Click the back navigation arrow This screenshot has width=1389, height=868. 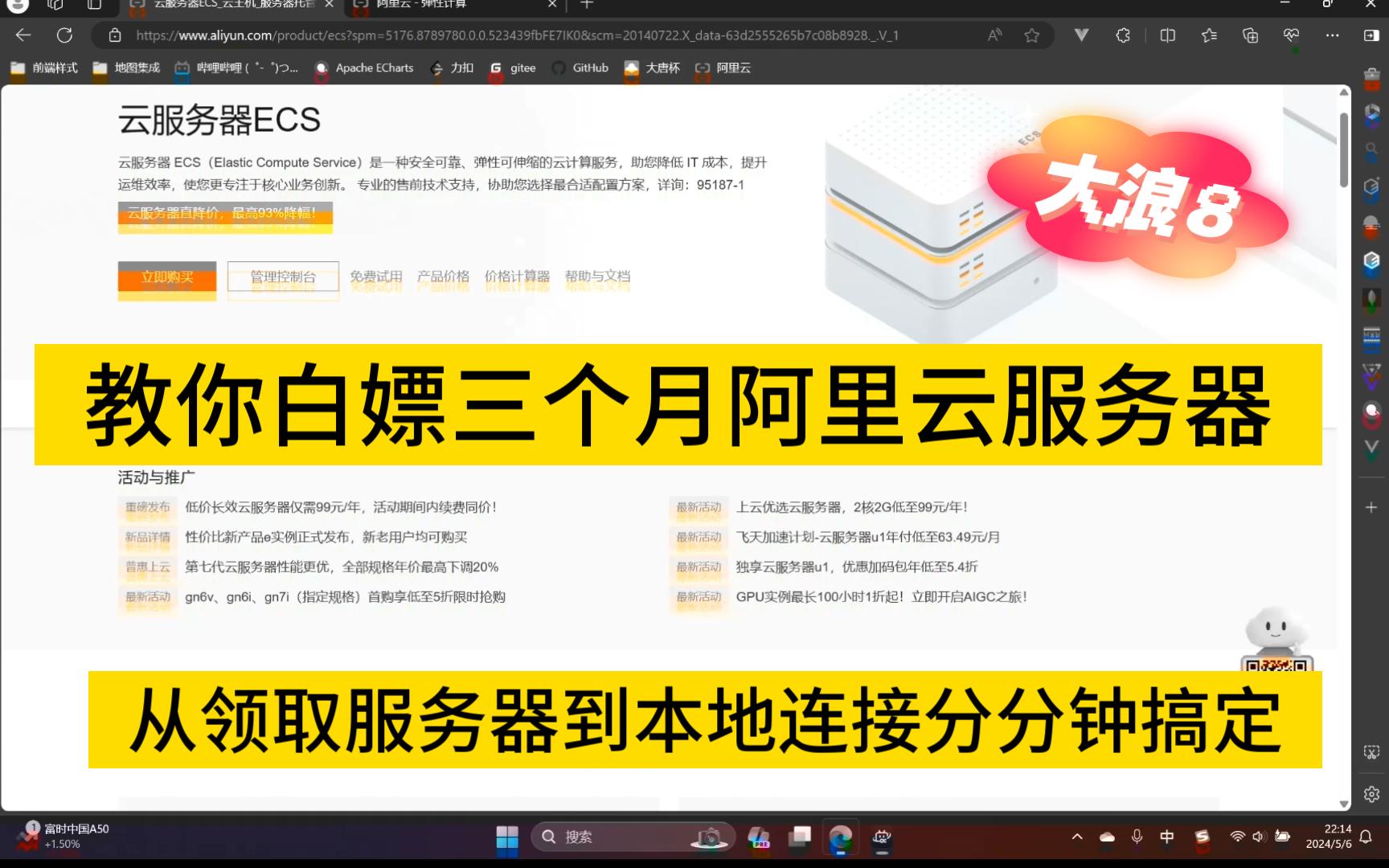coord(22,35)
